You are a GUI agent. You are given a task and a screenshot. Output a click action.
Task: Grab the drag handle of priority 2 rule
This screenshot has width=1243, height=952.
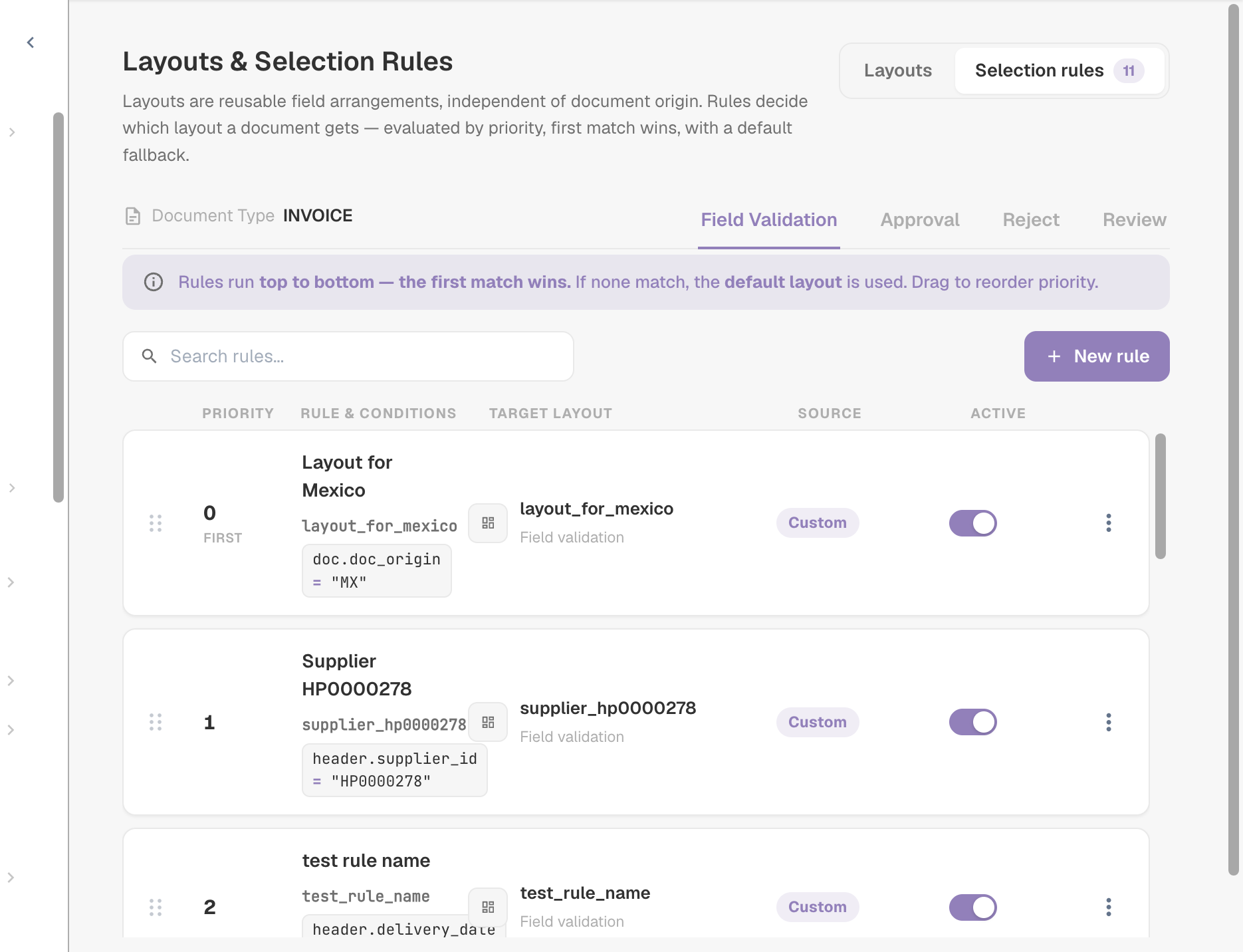click(156, 907)
